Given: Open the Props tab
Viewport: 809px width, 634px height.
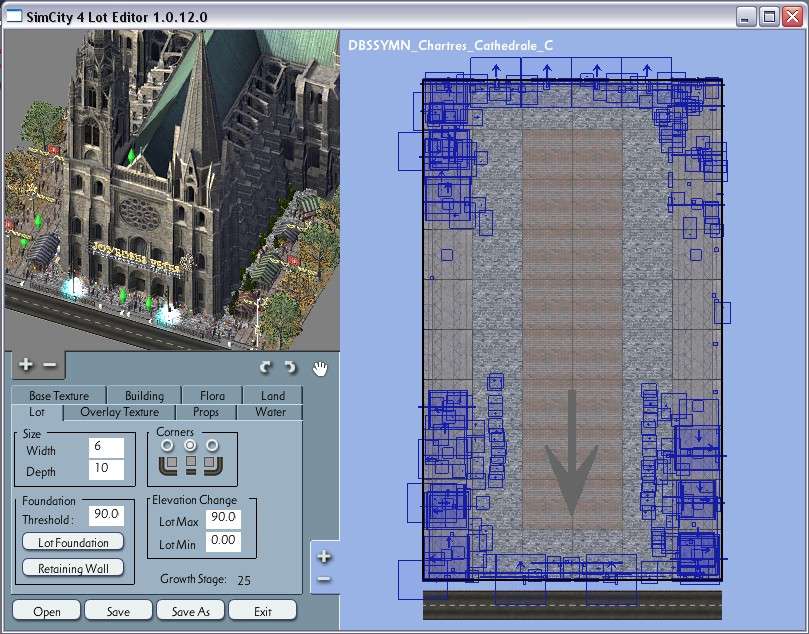Looking at the screenshot, I should [x=206, y=412].
